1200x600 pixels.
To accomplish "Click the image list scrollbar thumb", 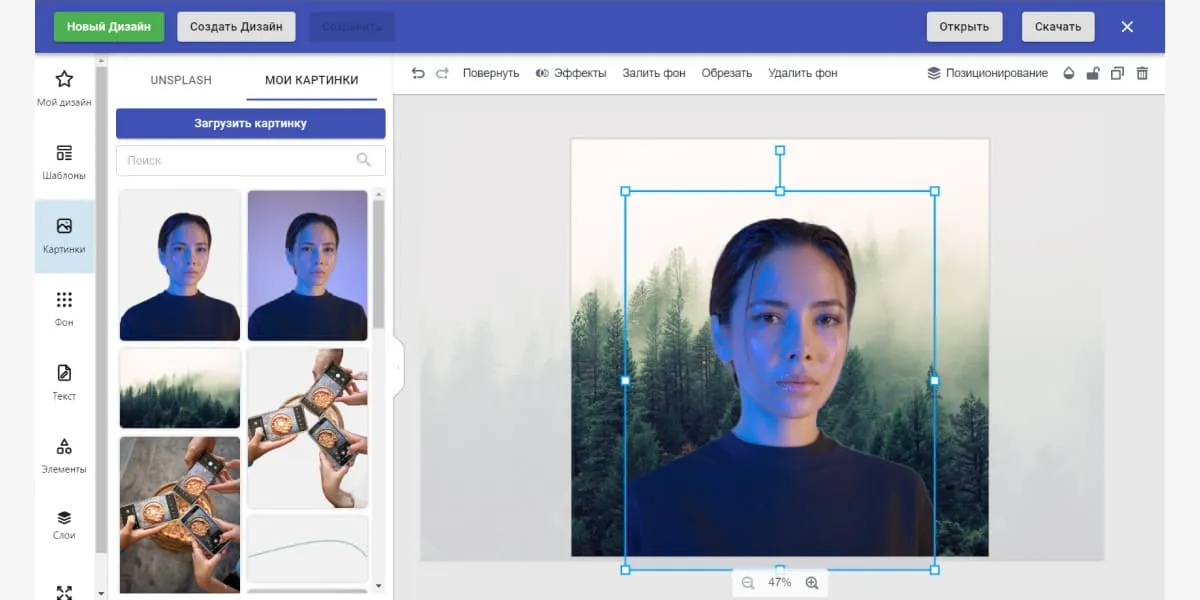I will coord(379,264).
